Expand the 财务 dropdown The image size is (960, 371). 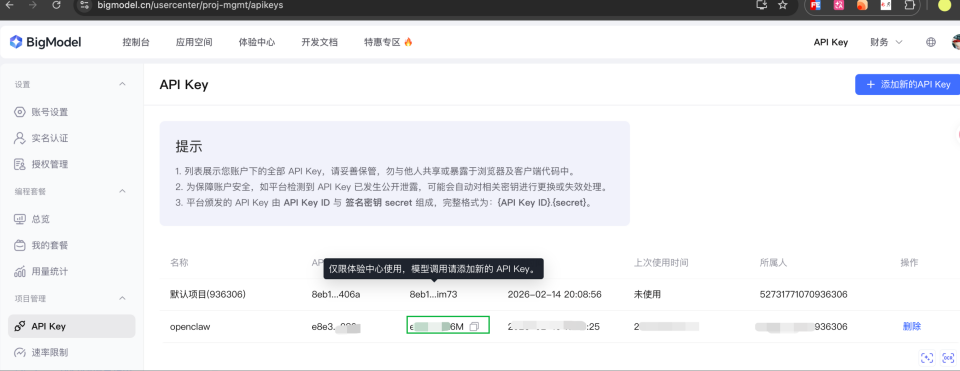[886, 42]
